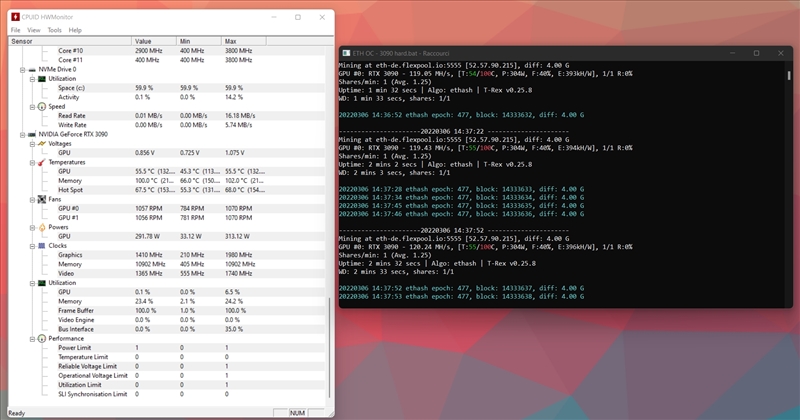Image resolution: width=800 pixels, height=420 pixels.
Task: Collapse the Temperatures group
Action: coord(32,162)
